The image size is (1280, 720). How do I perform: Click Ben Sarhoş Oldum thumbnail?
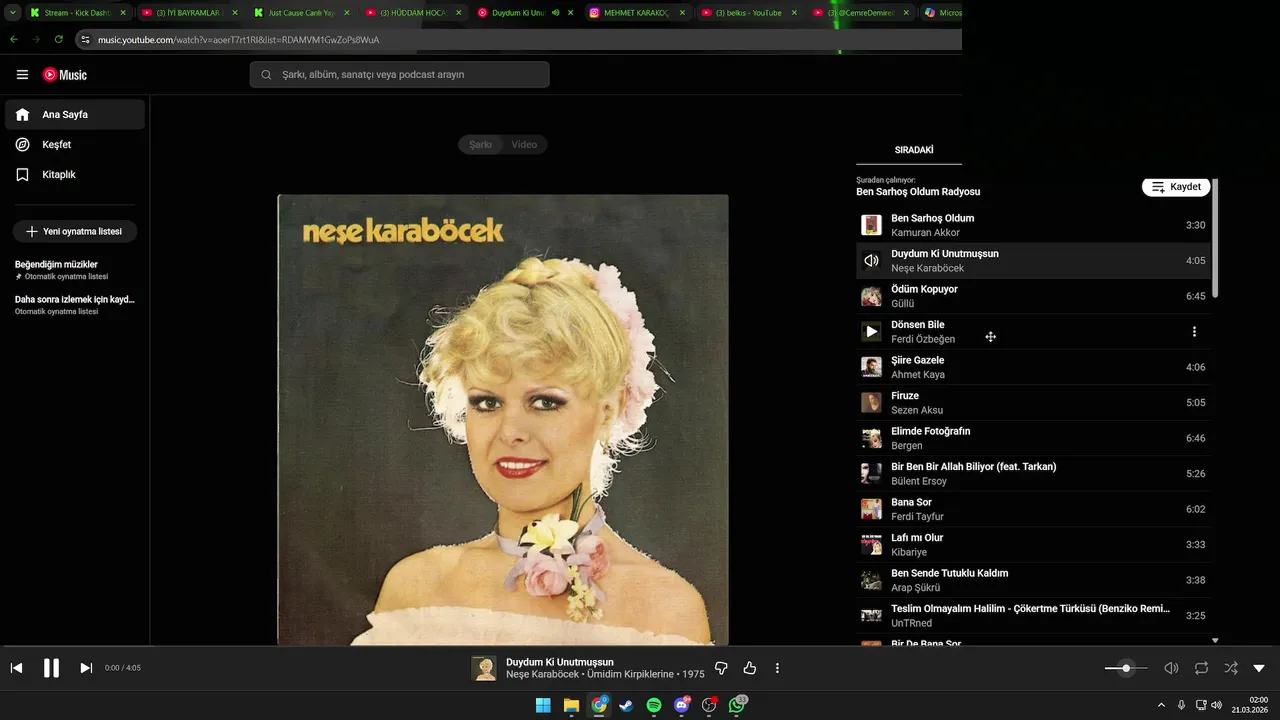[872, 225]
